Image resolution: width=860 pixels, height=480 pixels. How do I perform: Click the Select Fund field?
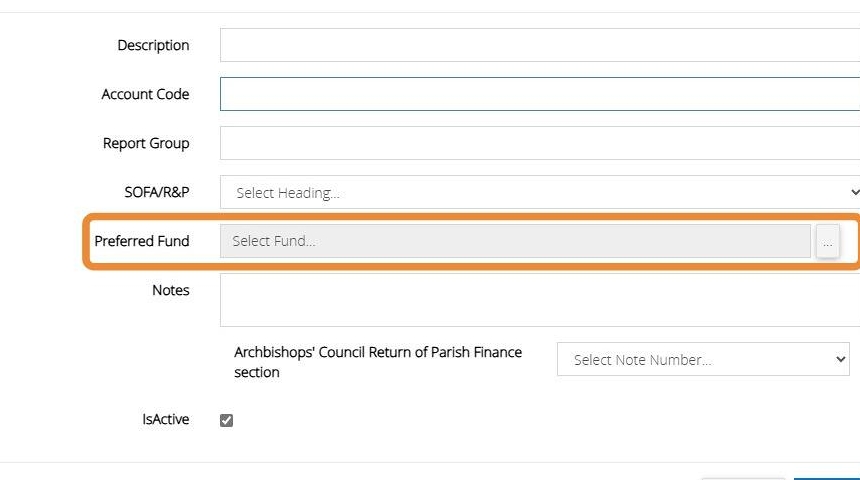point(515,241)
